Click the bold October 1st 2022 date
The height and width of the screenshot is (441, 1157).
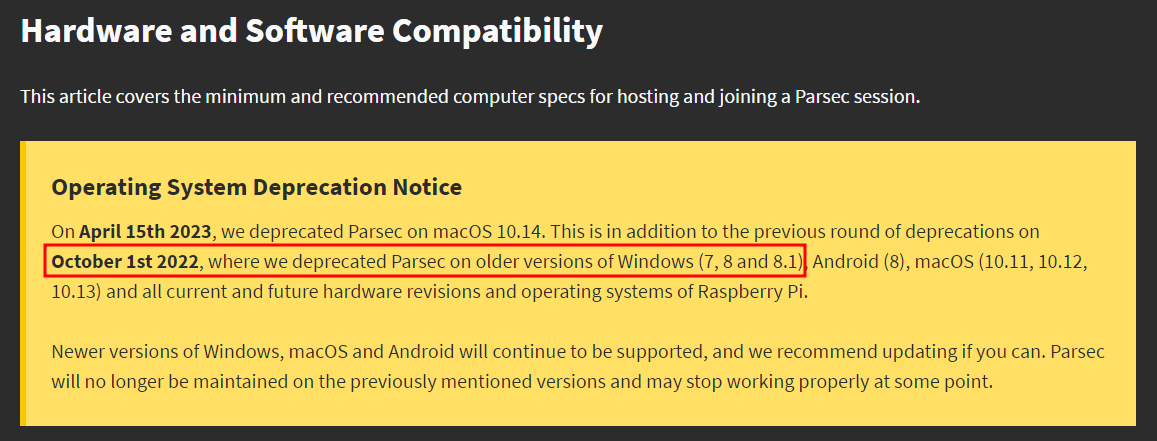pyautogui.click(x=125, y=262)
